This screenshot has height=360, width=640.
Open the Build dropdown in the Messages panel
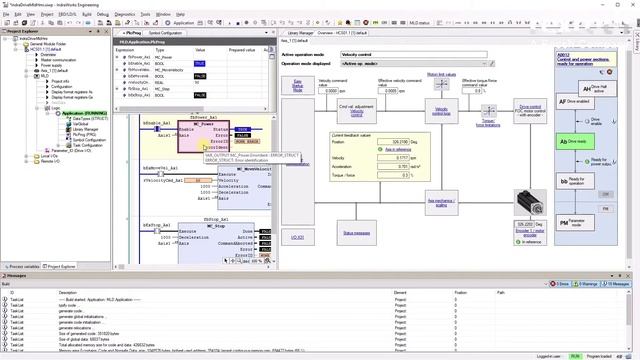[545, 284]
